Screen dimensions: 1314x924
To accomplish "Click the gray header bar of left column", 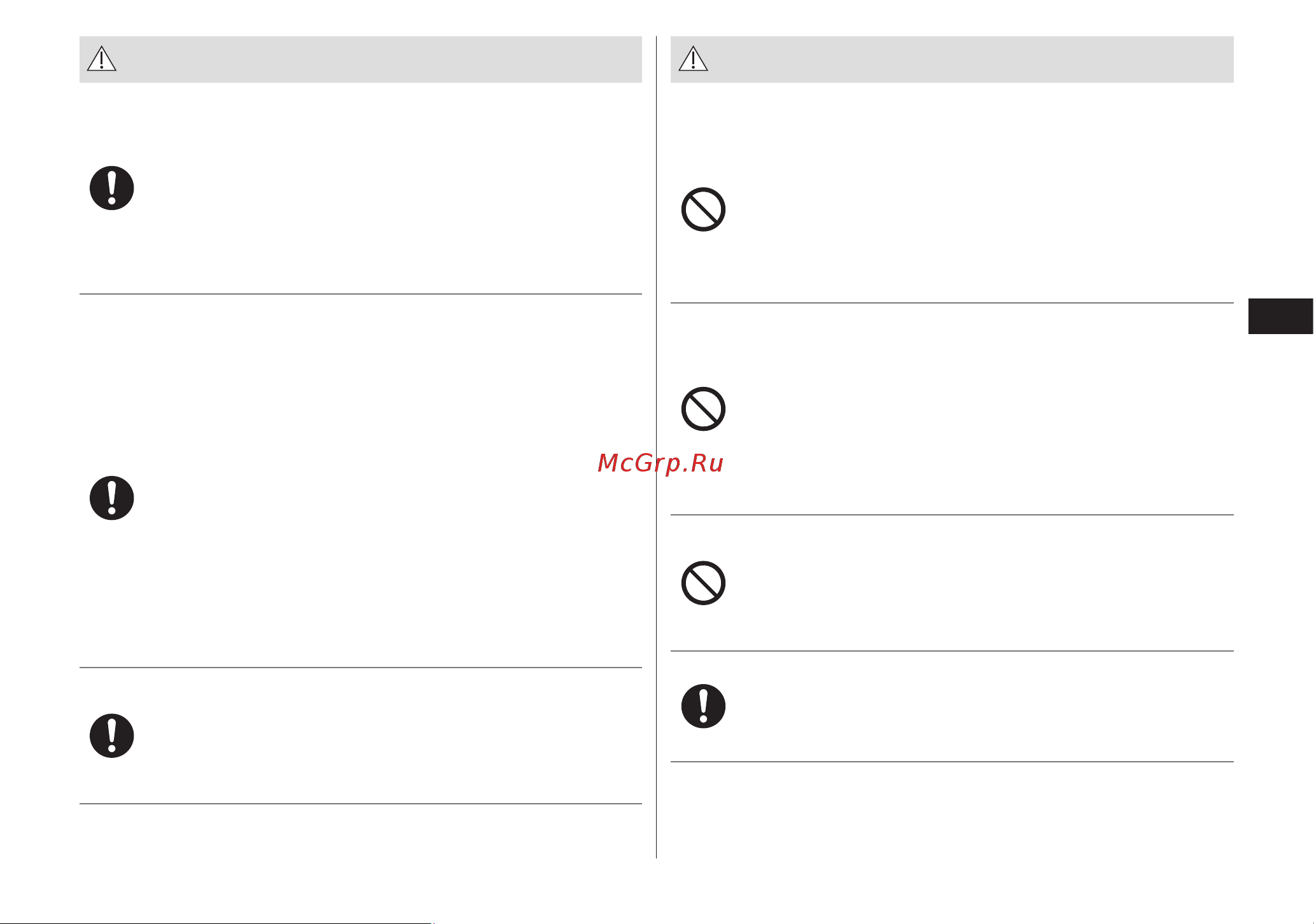I will 361,59.
